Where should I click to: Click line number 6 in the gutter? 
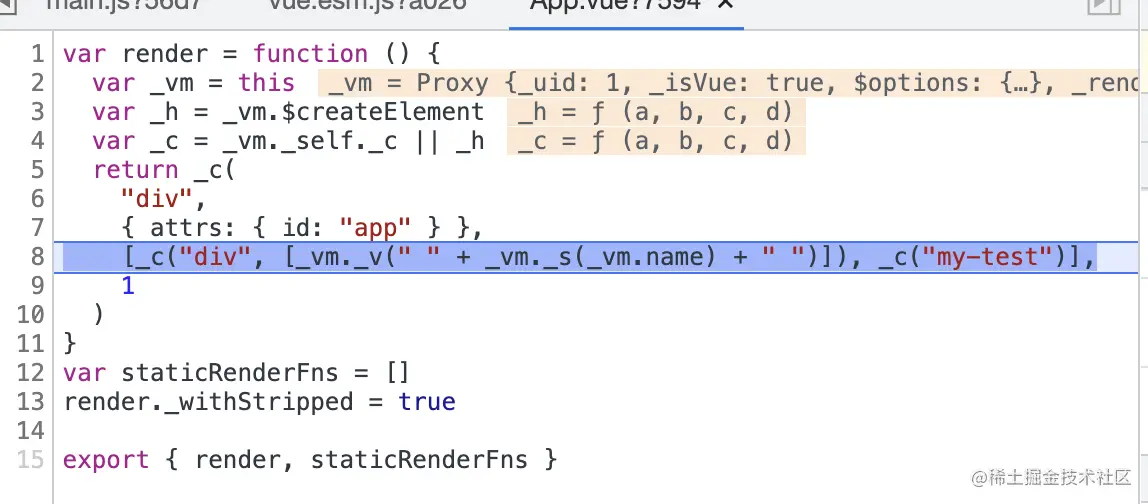(37, 199)
